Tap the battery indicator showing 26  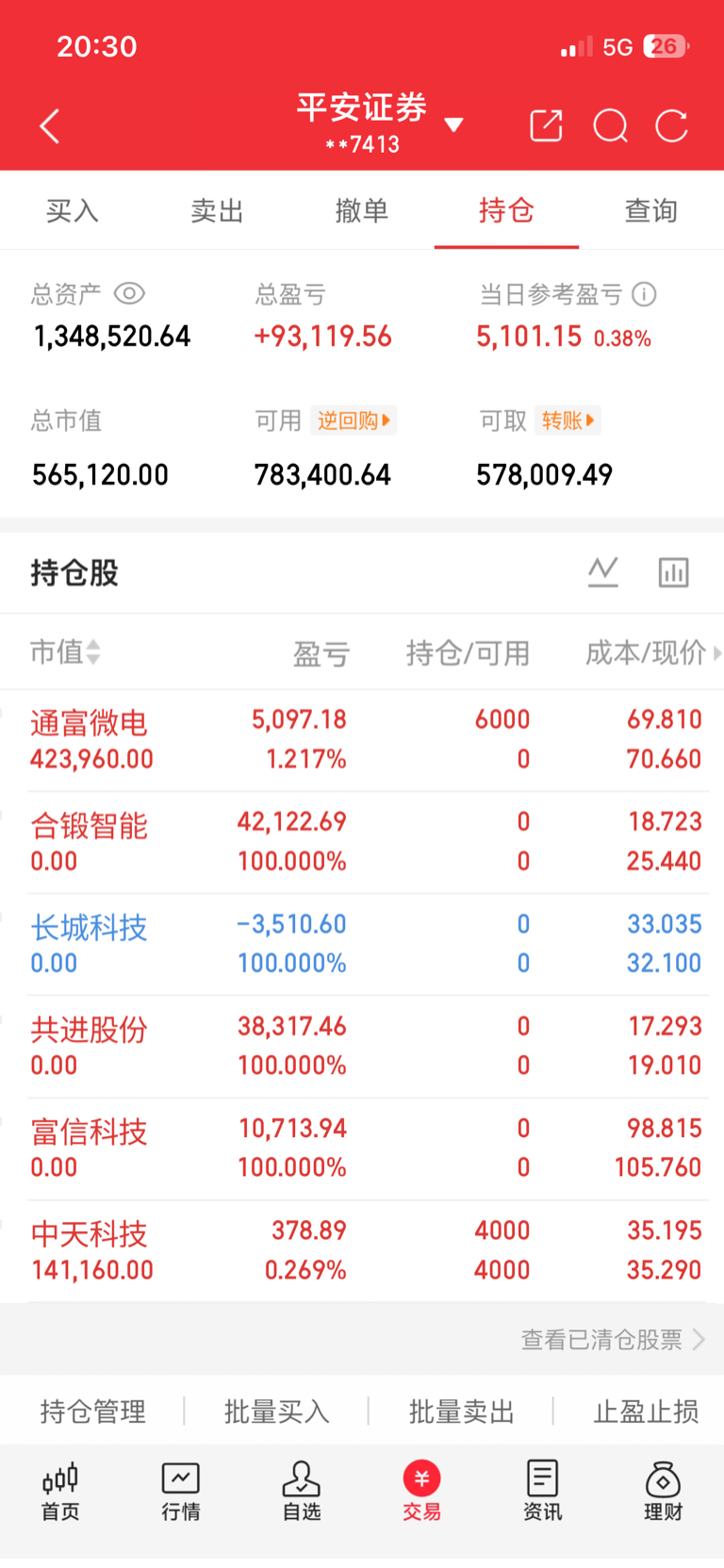666,46
